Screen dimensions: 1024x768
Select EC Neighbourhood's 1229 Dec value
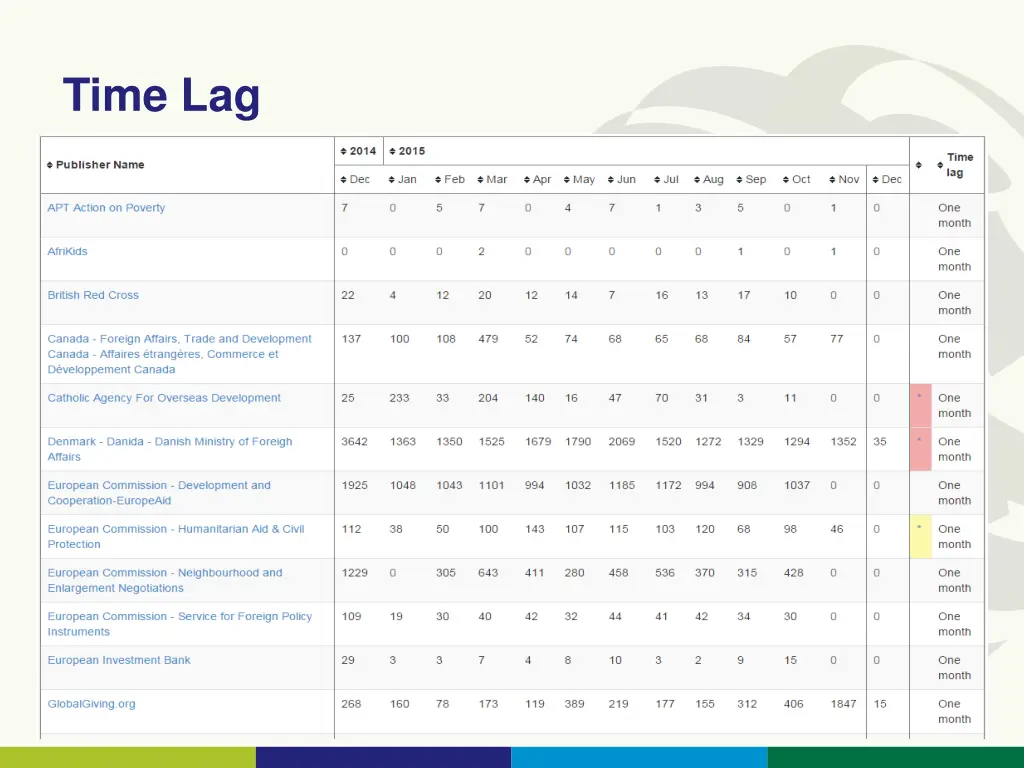[x=354, y=573]
